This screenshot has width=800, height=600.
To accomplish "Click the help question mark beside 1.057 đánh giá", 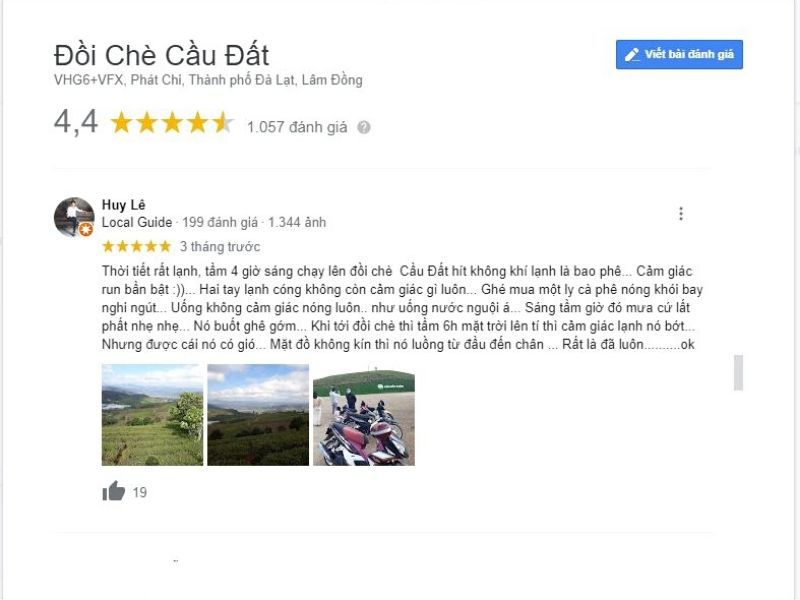I will [363, 127].
